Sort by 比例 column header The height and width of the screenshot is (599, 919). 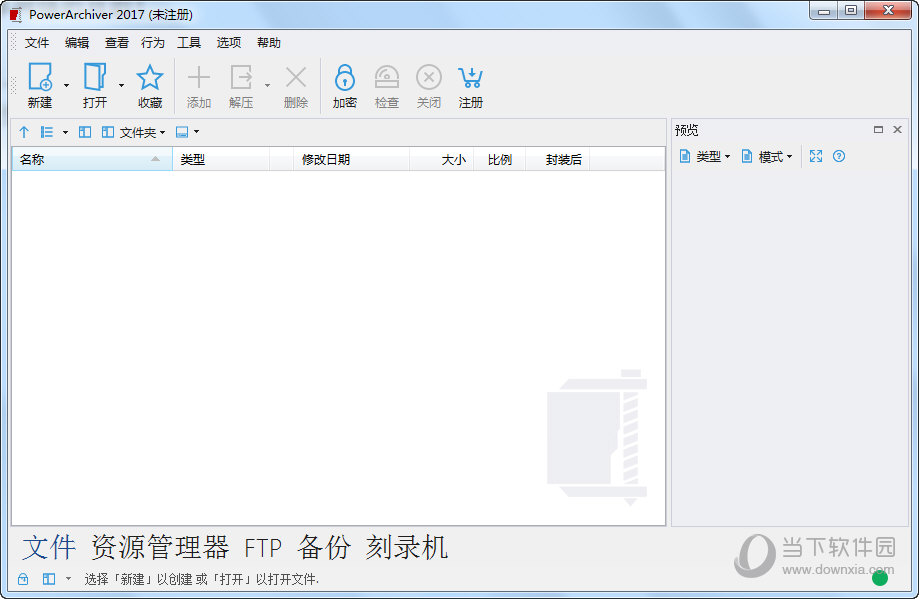499,159
